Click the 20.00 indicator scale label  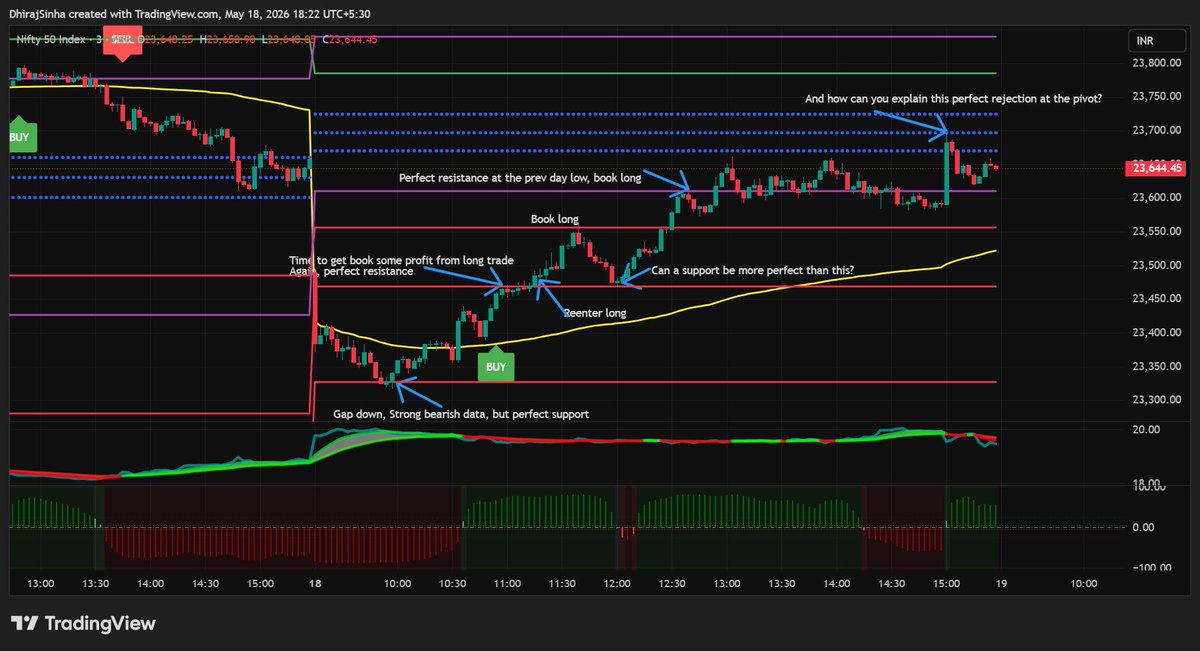click(1145, 430)
